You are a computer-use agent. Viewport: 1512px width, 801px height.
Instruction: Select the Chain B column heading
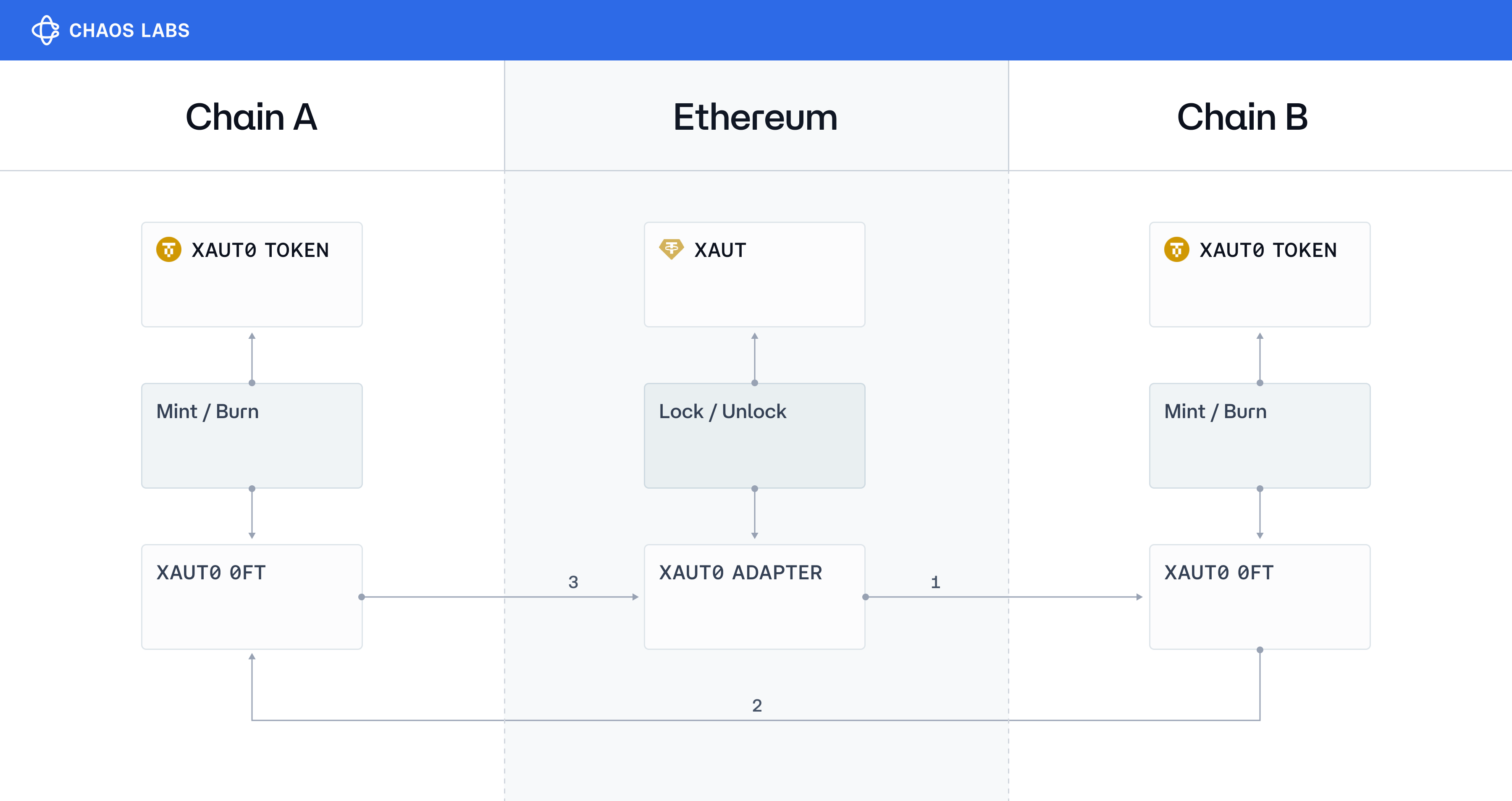pos(1242,117)
